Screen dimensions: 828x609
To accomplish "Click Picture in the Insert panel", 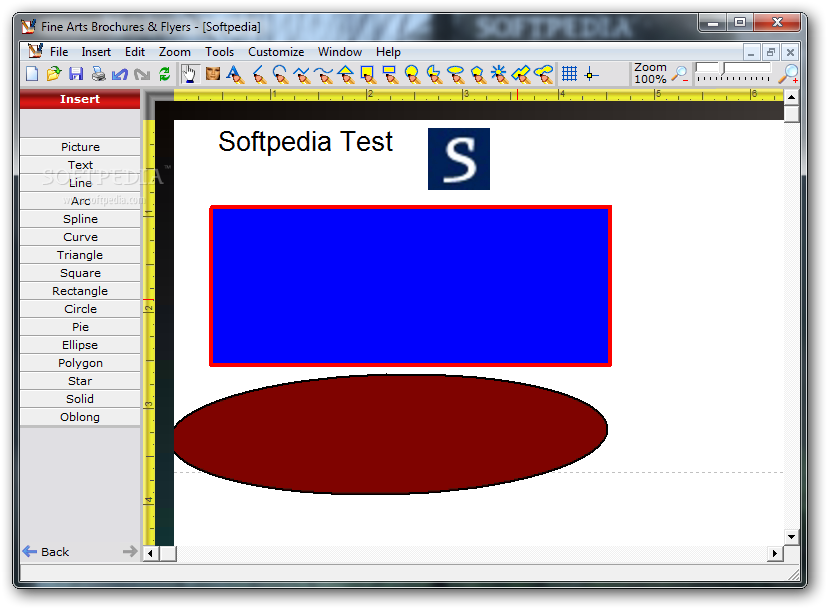I will 80,147.
